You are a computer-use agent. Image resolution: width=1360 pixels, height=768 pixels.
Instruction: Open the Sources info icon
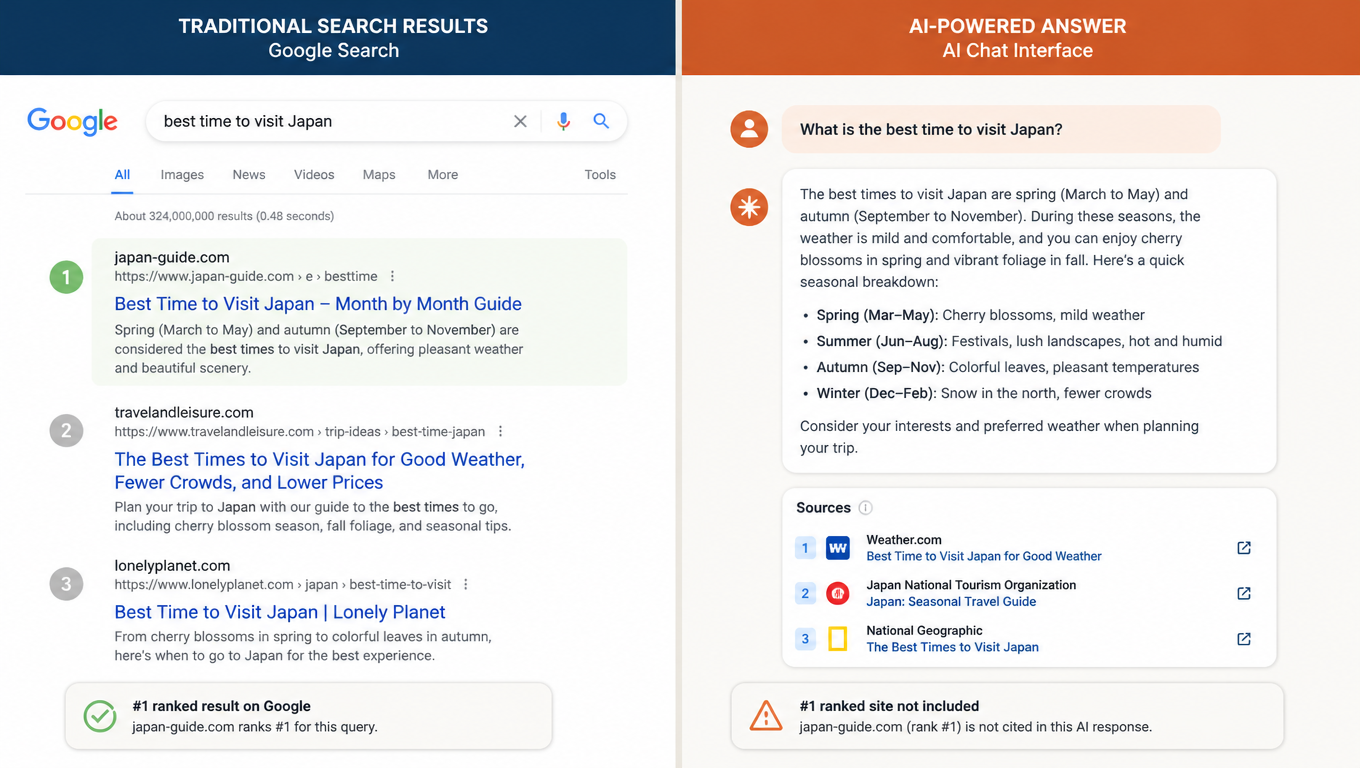(866, 508)
